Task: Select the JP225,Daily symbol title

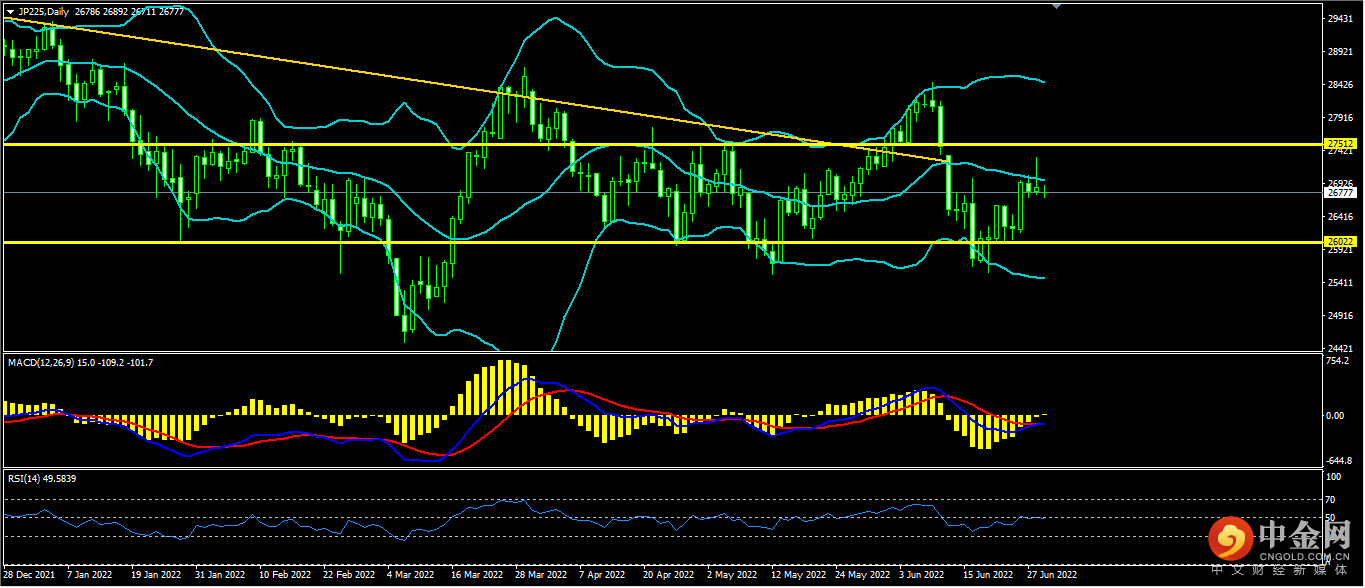Action: (44, 12)
